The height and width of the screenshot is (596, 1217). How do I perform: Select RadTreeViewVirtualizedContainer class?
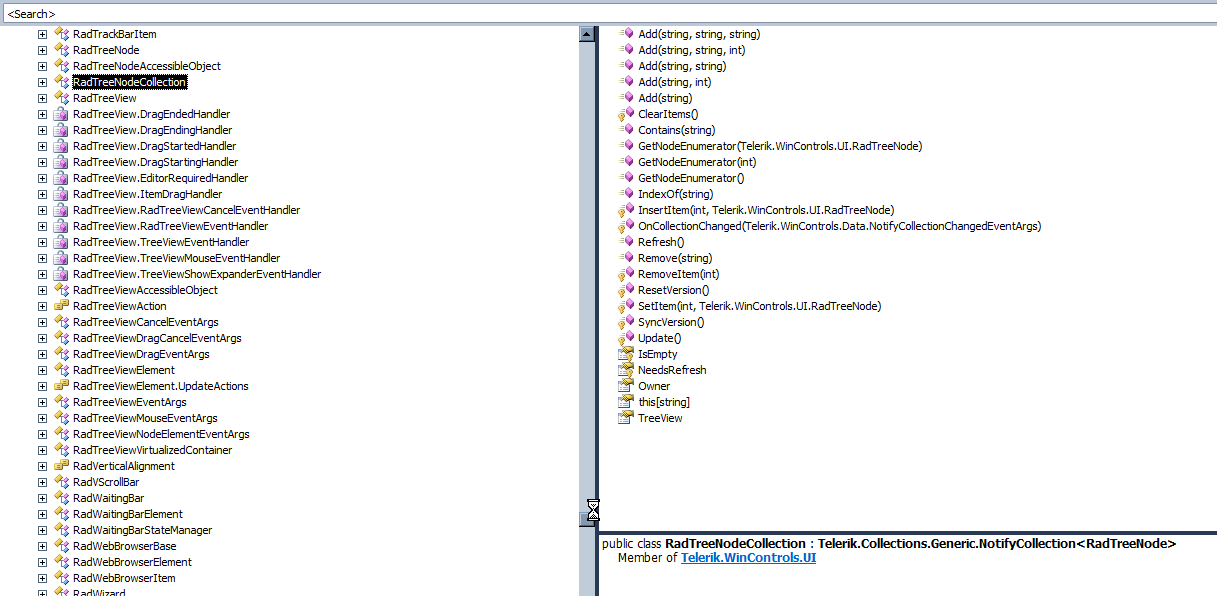coord(152,450)
